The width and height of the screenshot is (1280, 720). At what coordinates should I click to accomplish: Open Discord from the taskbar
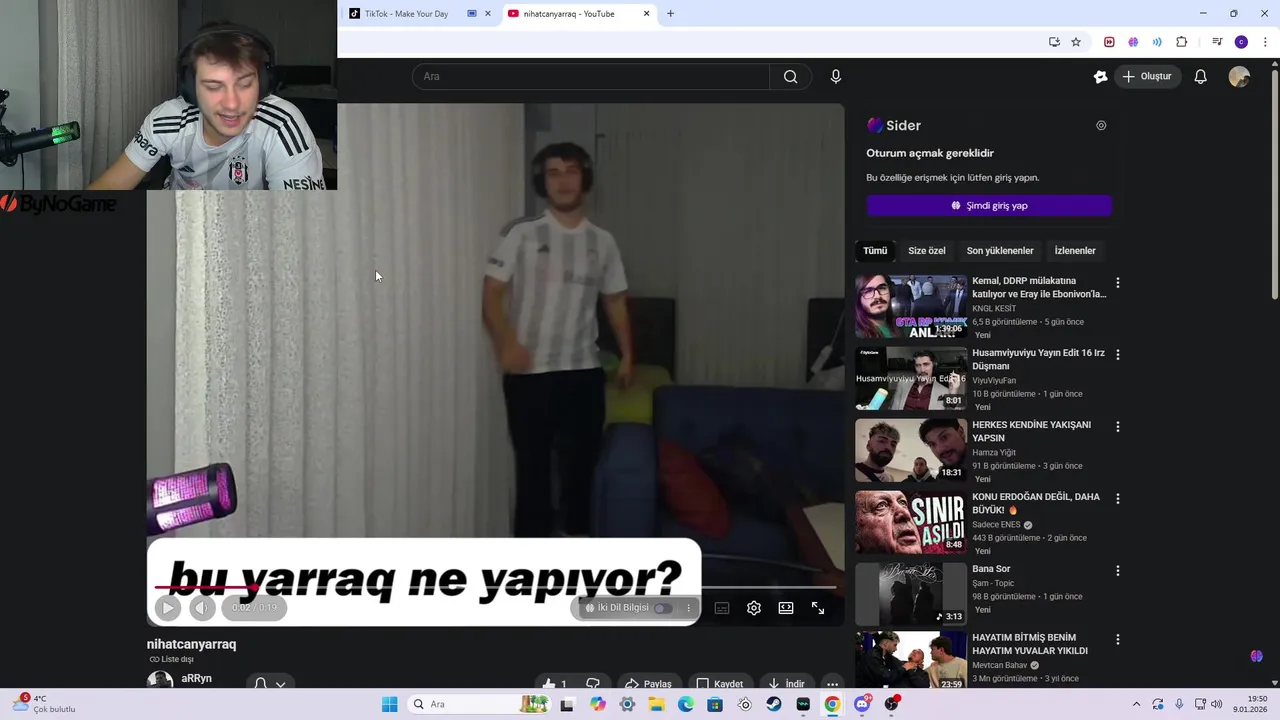point(862,704)
